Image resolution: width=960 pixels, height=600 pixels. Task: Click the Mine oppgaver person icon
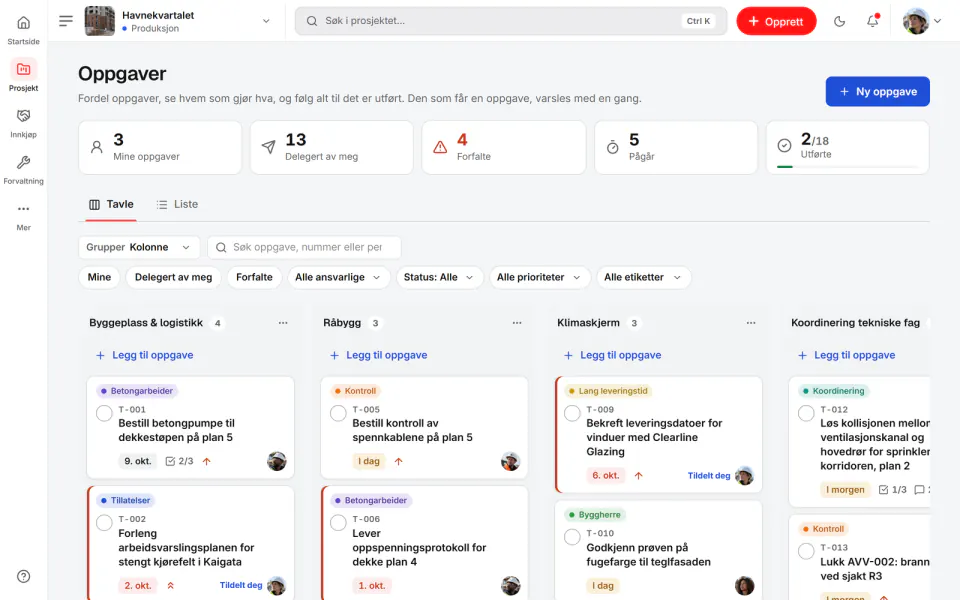[97, 147]
